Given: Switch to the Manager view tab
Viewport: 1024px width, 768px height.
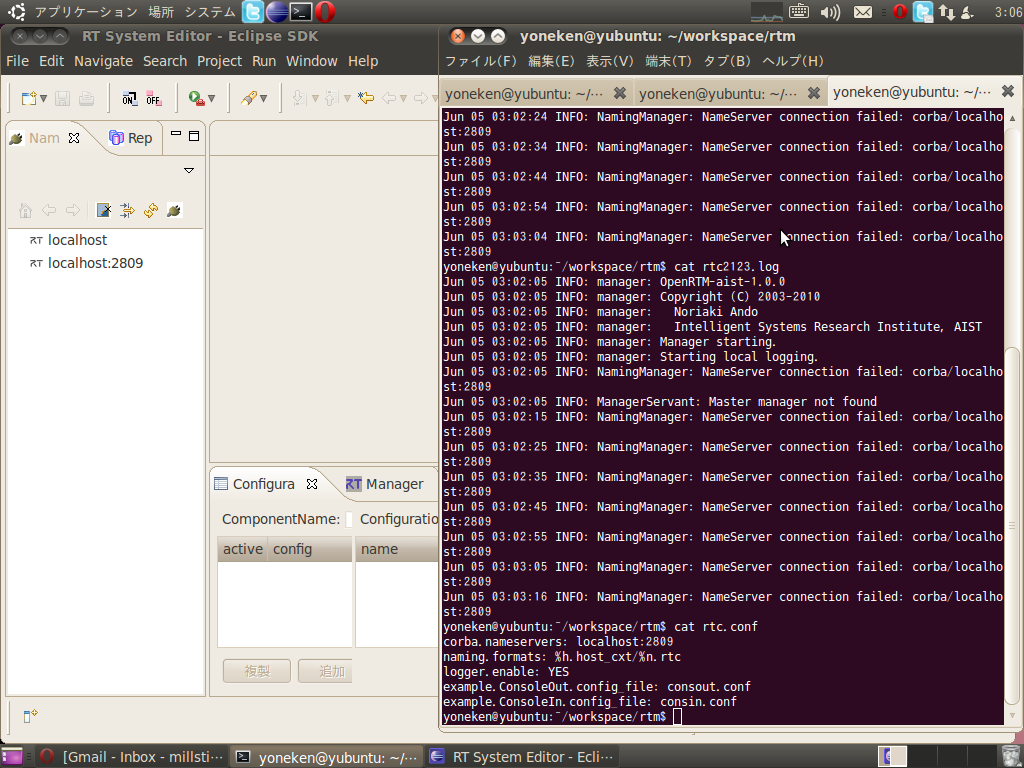Looking at the screenshot, I should click(385, 484).
